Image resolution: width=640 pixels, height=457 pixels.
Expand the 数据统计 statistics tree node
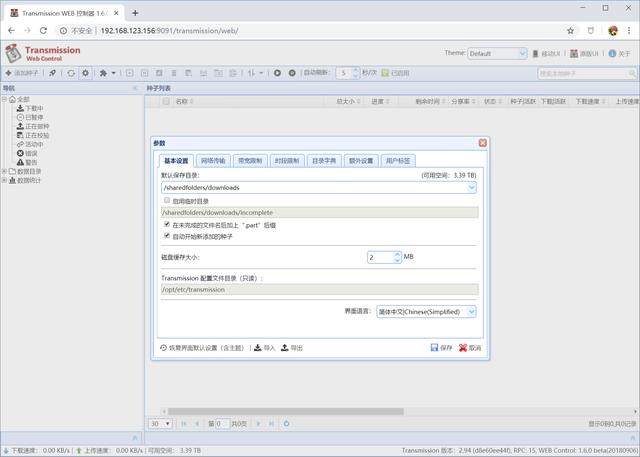(x=4, y=180)
